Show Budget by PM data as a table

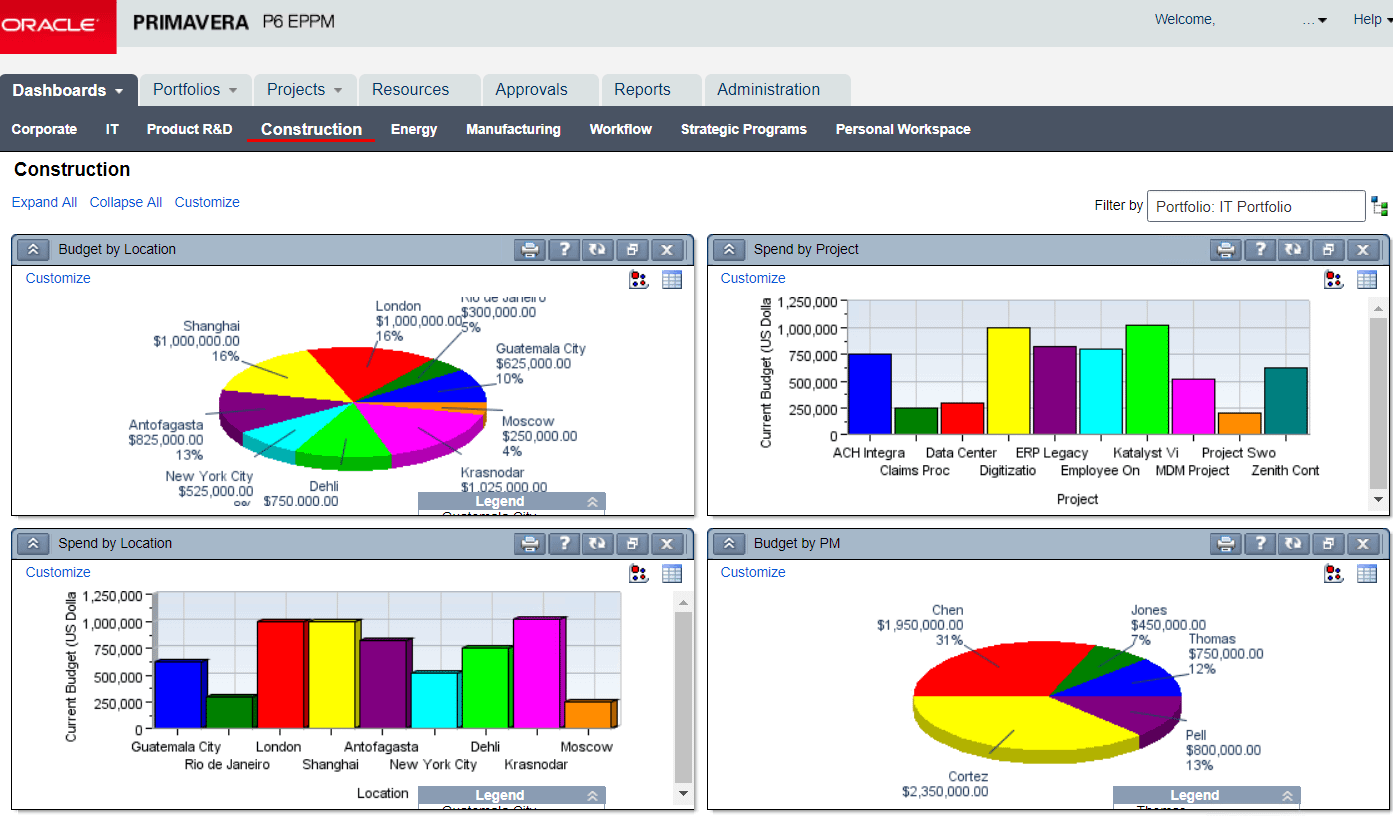coord(1366,573)
